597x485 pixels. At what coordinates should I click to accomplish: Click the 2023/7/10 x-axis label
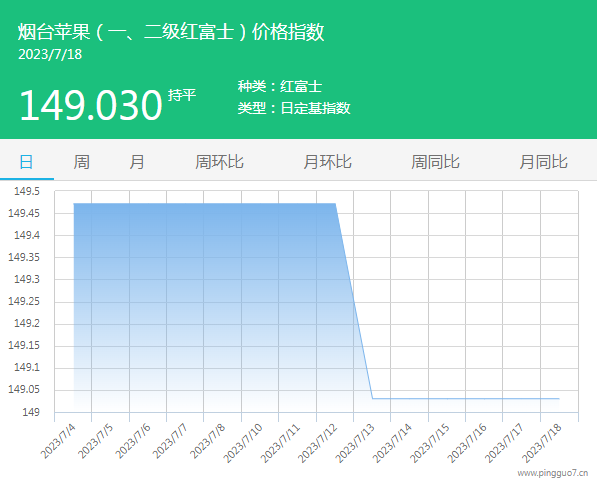coord(243,443)
